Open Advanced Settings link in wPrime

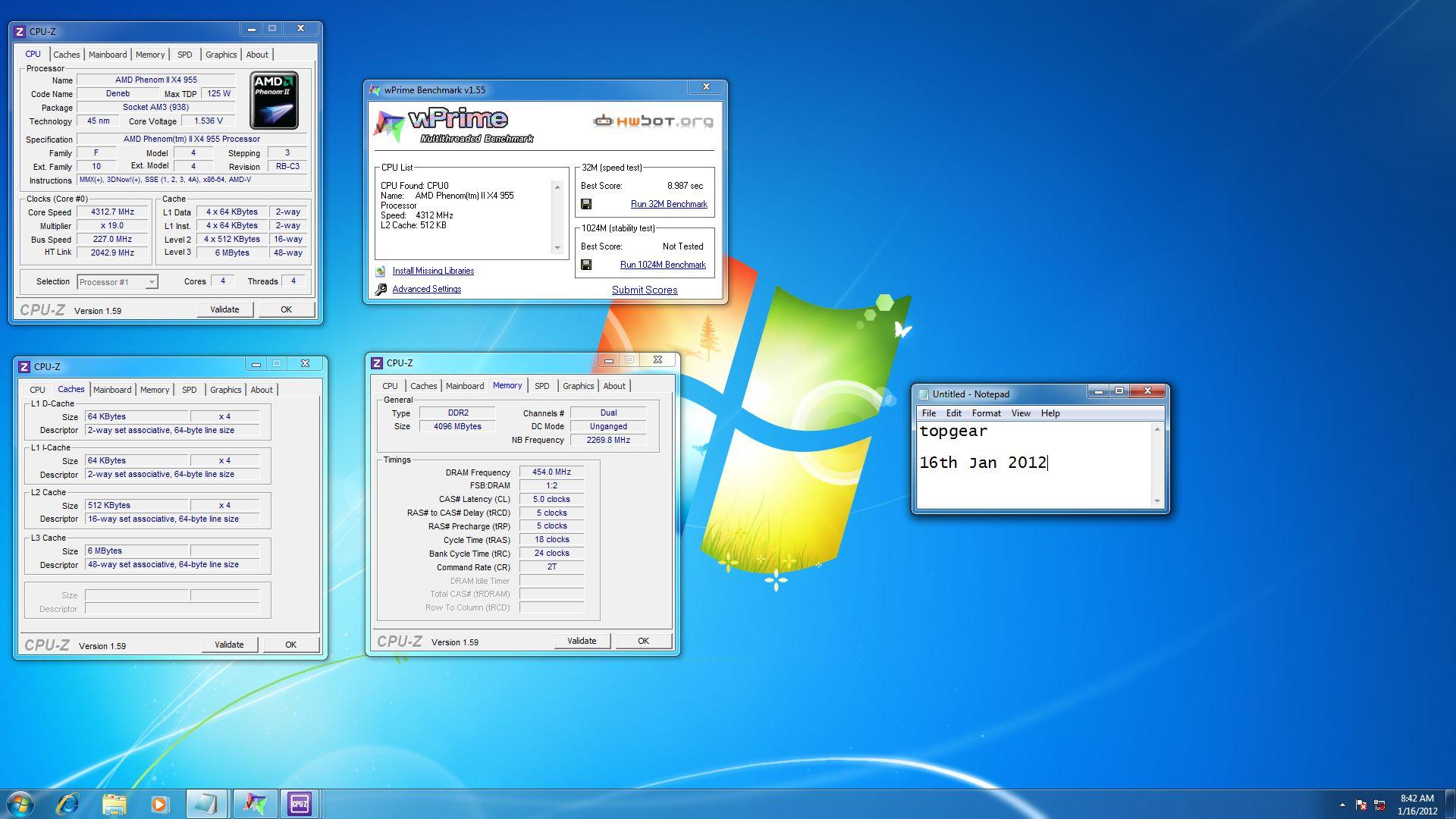pos(427,289)
